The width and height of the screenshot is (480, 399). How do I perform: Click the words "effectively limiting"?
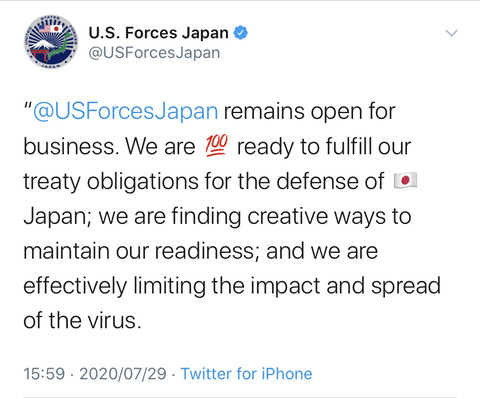[114, 286]
